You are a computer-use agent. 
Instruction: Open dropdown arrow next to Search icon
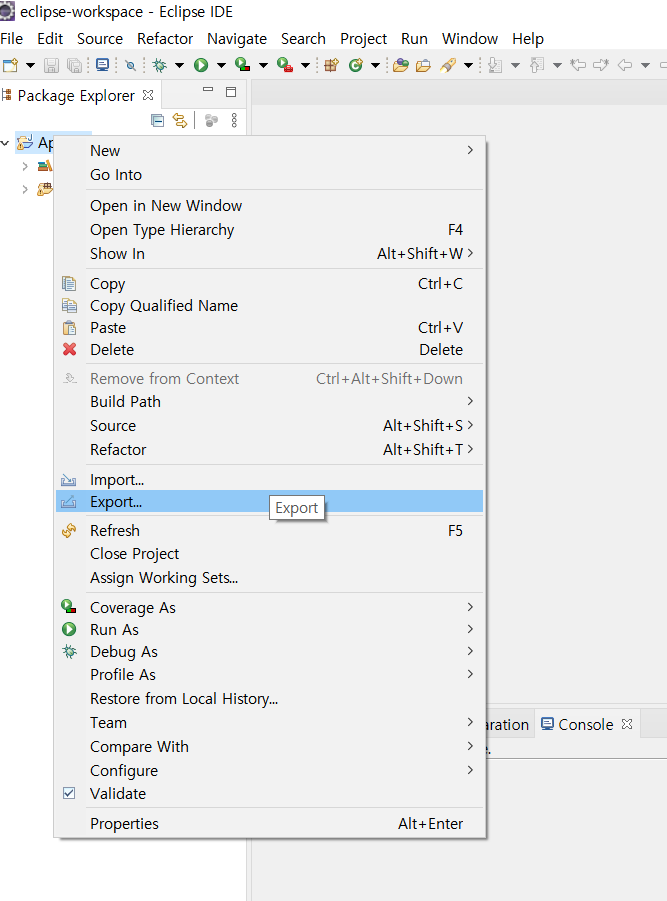point(468,65)
